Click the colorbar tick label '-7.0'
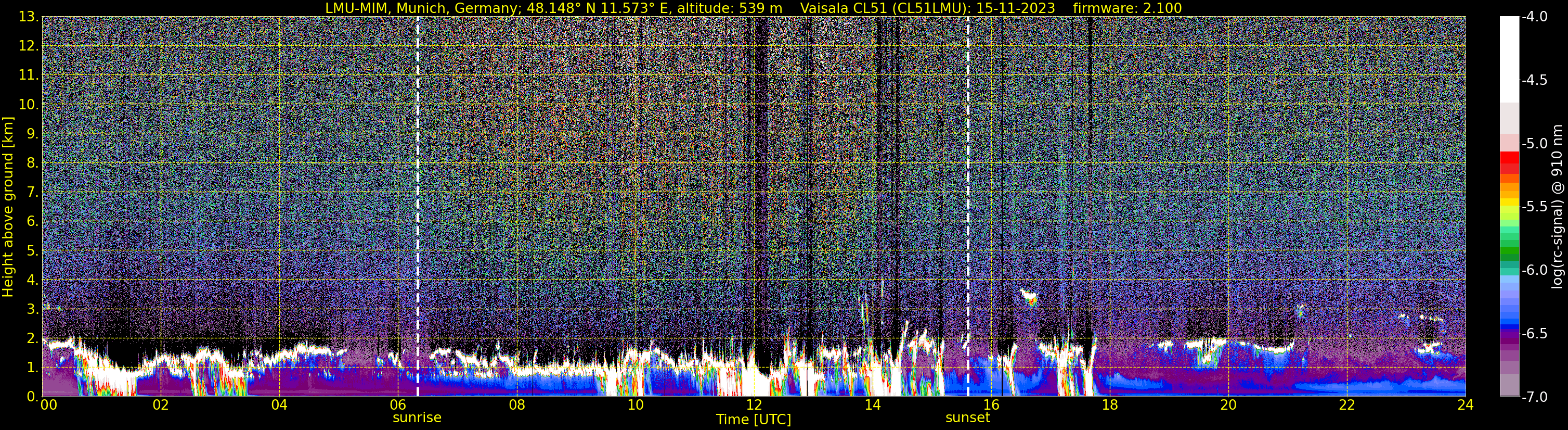Viewport: 1568px width, 430px height. coord(1535,397)
